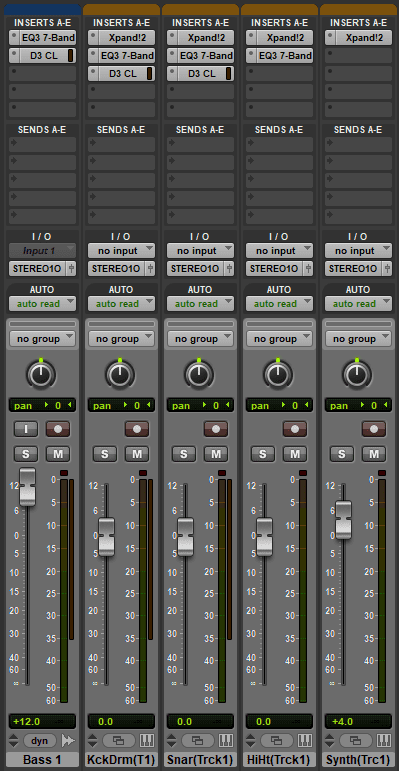Open output window icon on HiHt(Trck1) track
This screenshot has height=771, width=399.
[x=277, y=740]
